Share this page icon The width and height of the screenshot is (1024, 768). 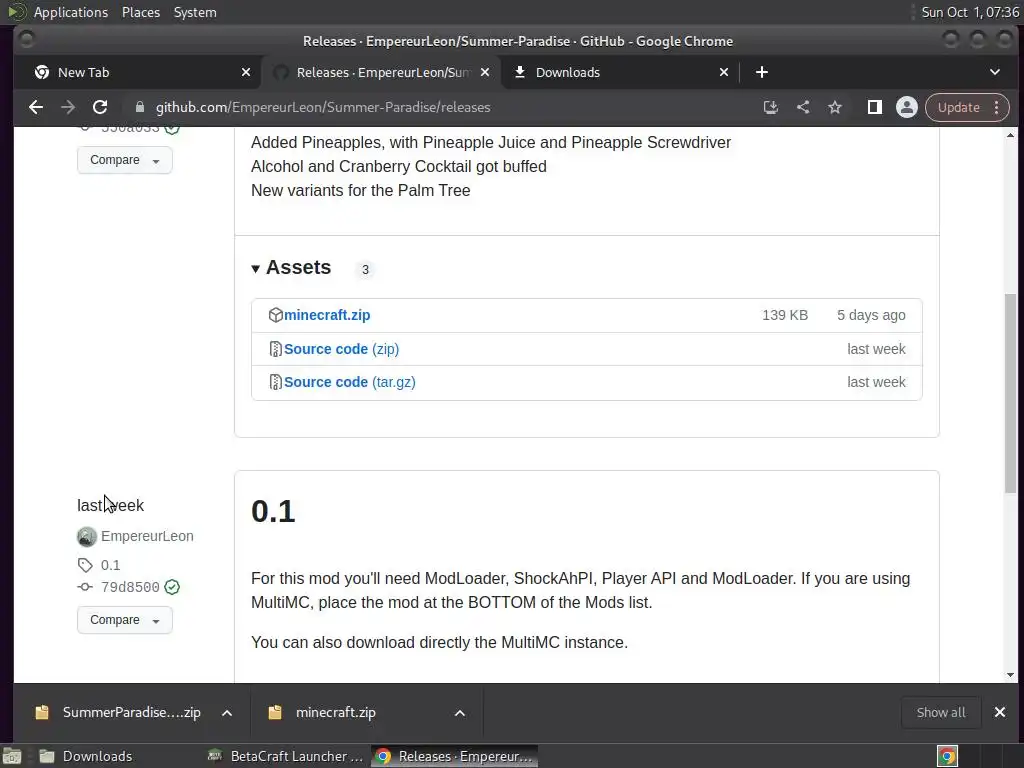(803, 107)
